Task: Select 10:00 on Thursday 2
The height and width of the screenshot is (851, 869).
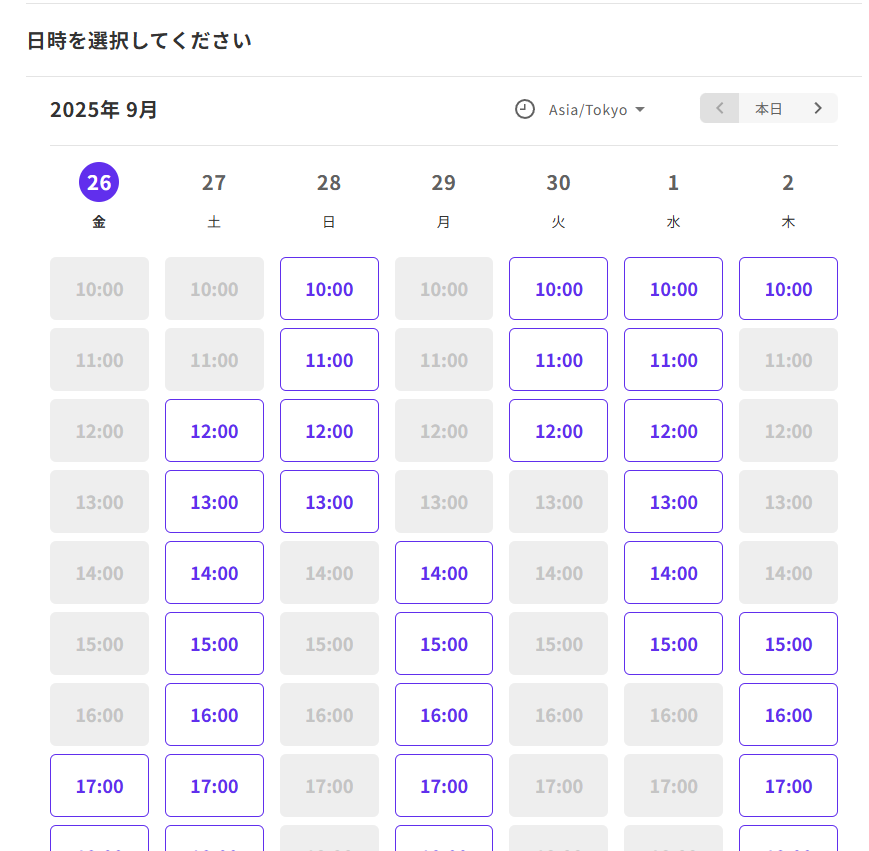Action: click(x=788, y=289)
